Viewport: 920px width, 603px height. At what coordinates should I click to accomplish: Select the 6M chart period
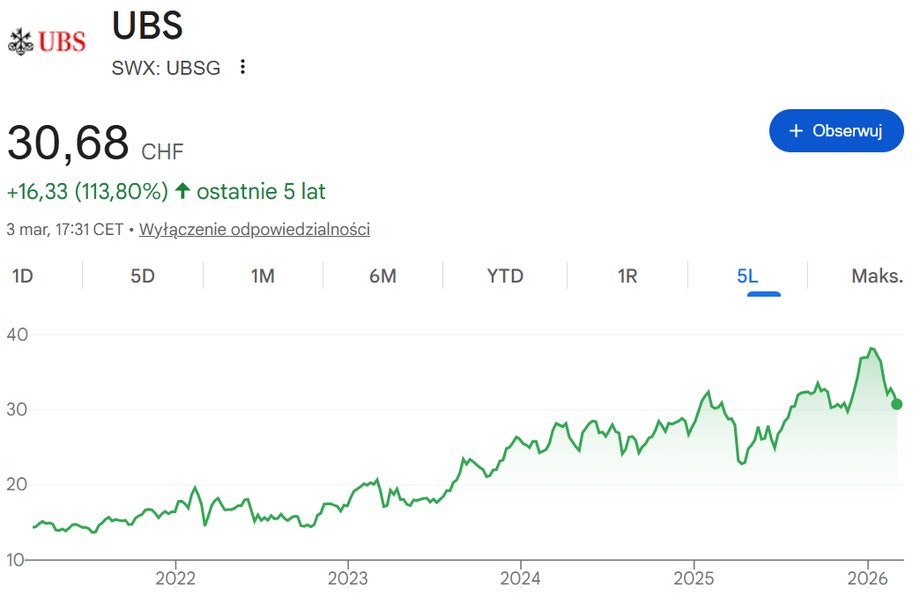pos(382,275)
